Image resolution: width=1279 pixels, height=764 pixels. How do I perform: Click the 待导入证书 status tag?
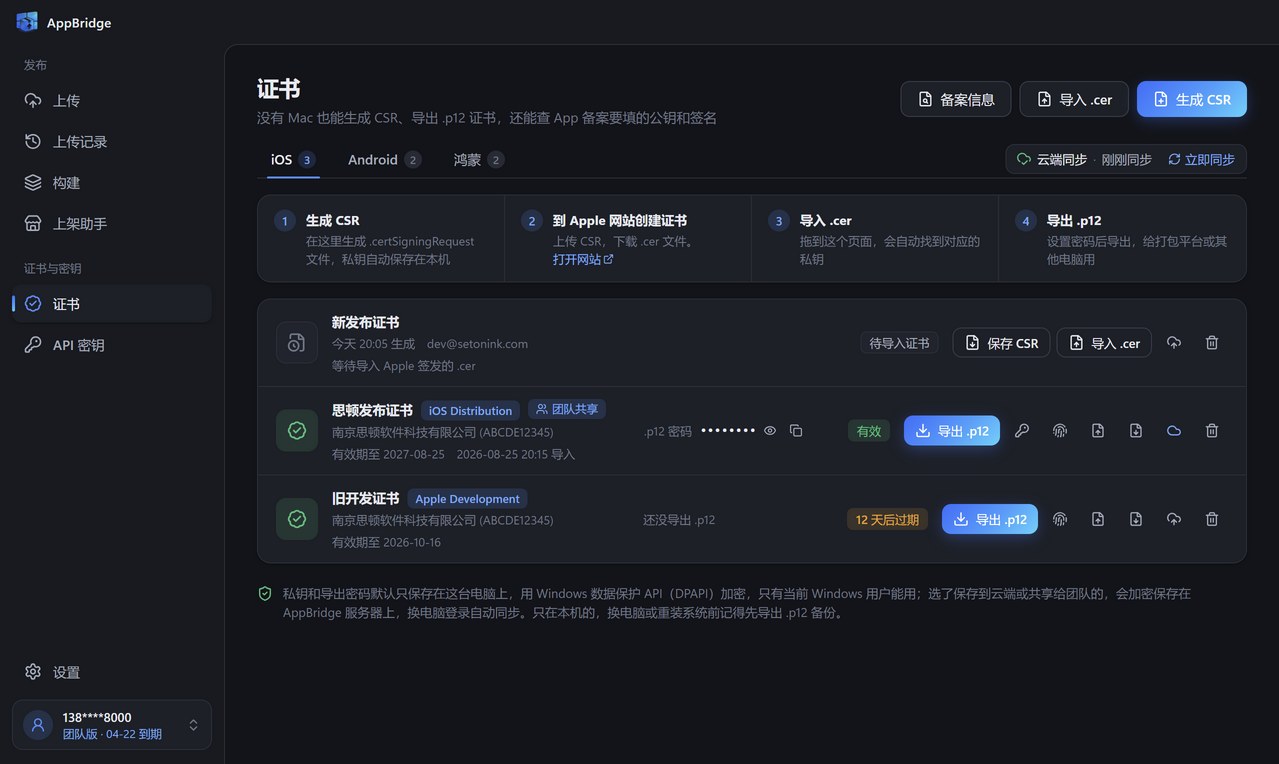[899, 343]
